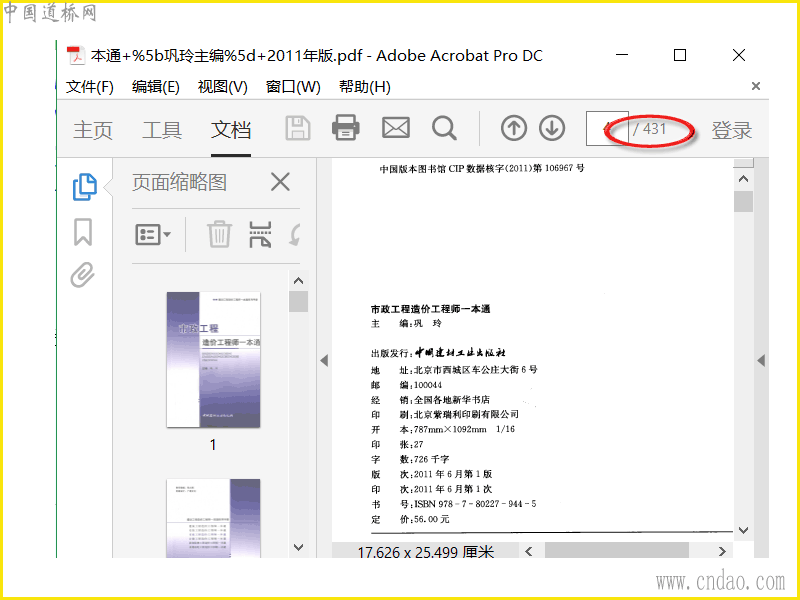Open the 窗口(W) menu
Screen dimensions: 800x600
(293, 87)
